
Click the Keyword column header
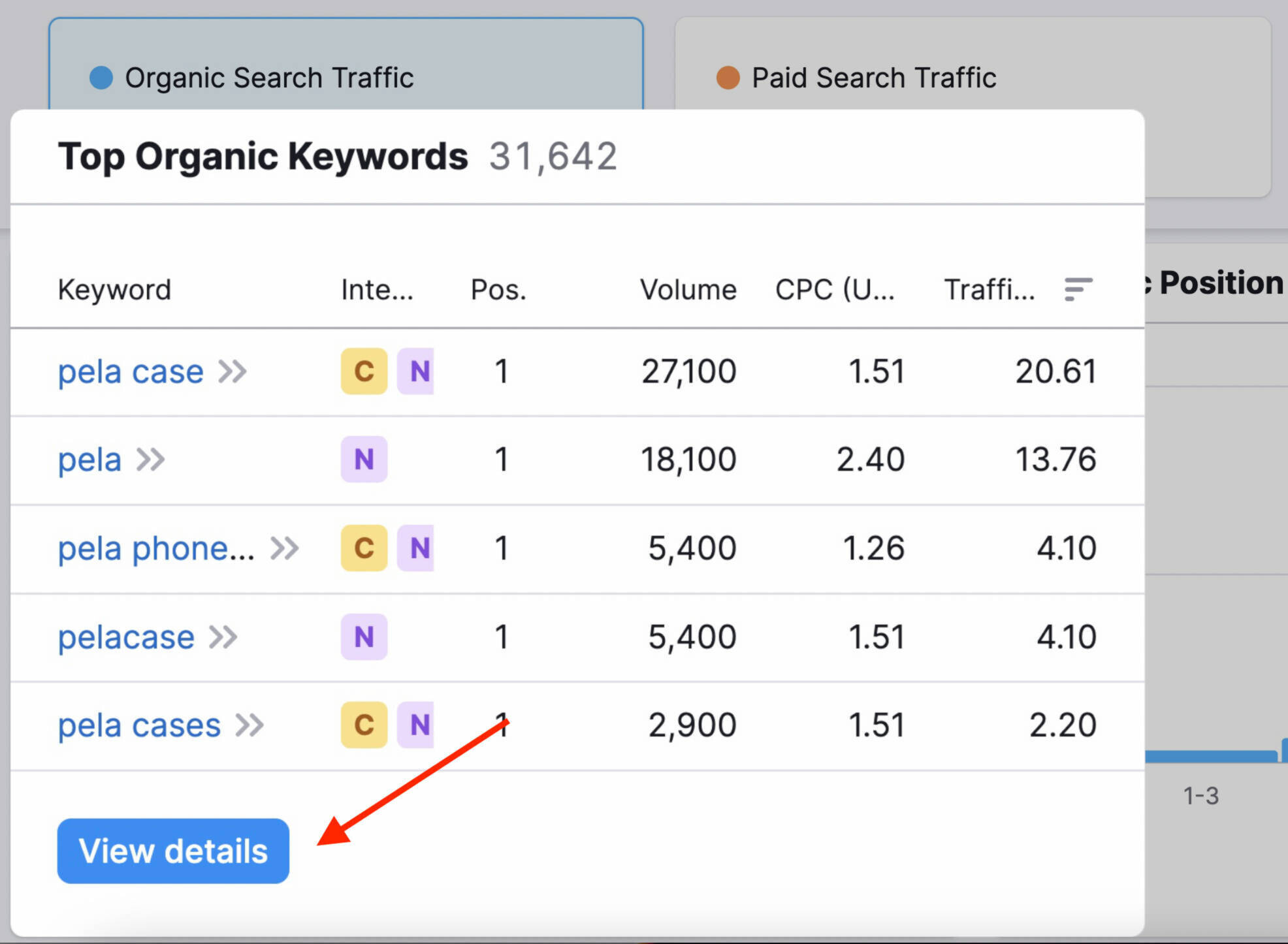[x=114, y=290]
